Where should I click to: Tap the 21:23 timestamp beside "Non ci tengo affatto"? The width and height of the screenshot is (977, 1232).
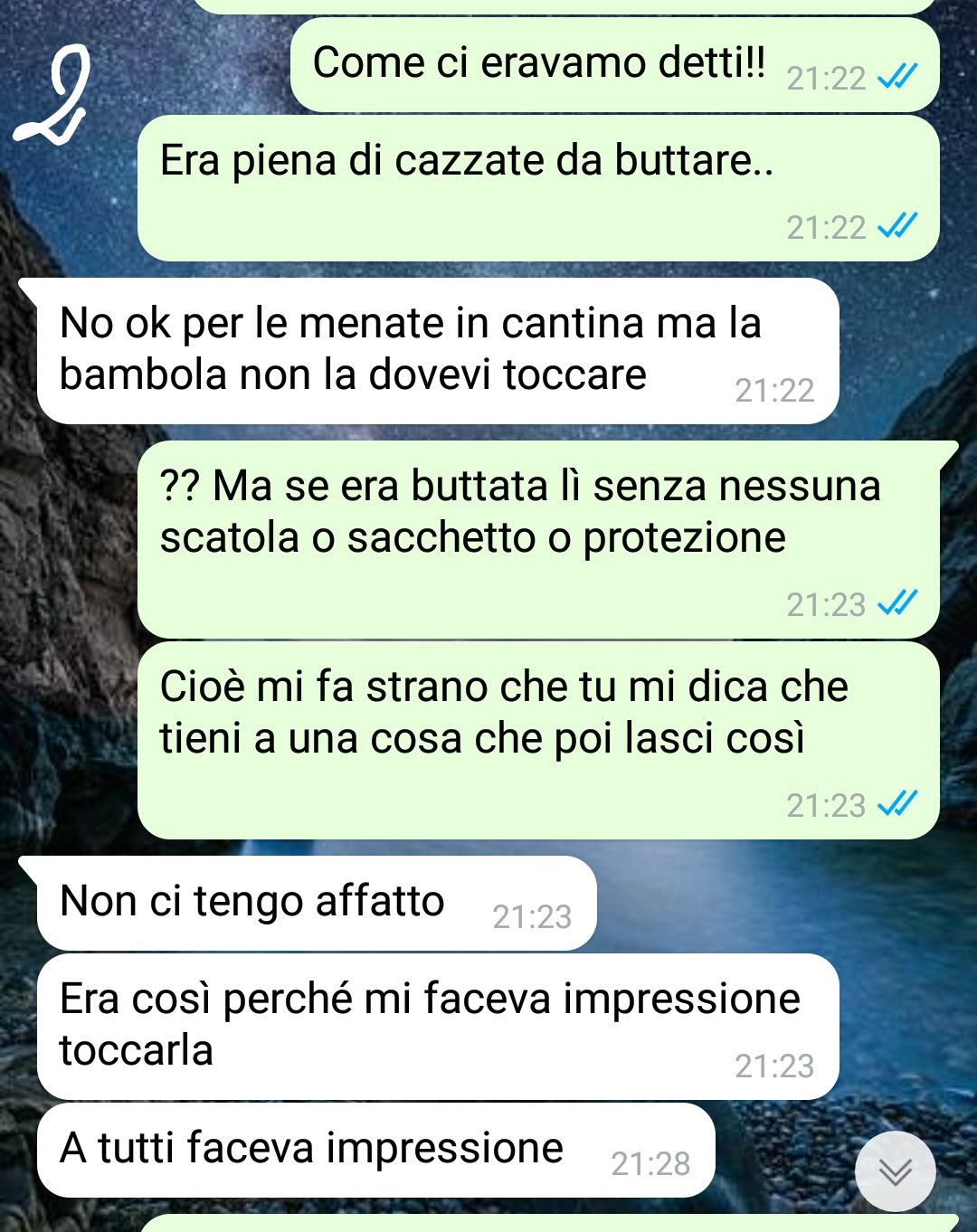[532, 917]
